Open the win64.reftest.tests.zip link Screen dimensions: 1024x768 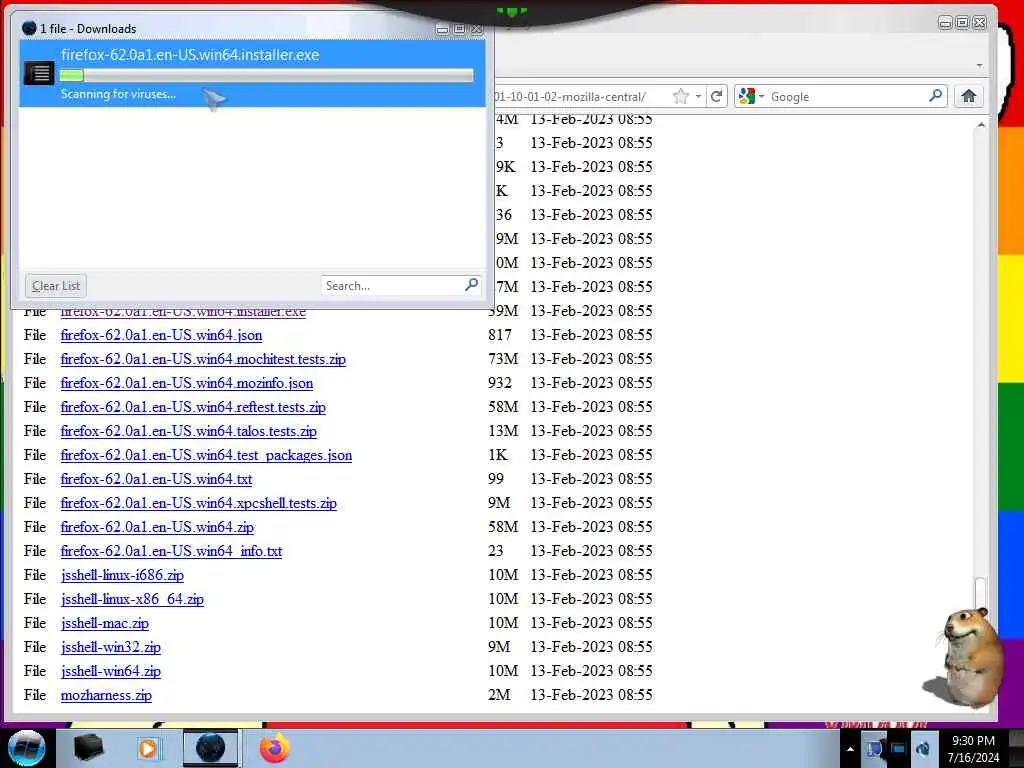pos(193,408)
